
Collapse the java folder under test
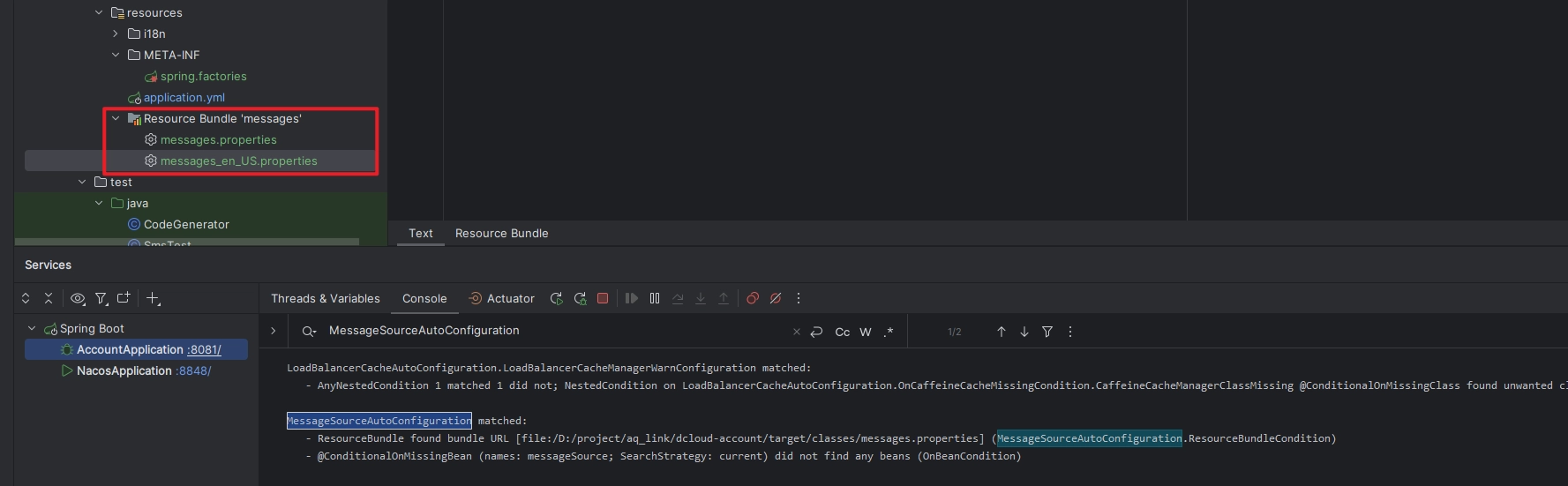(x=99, y=203)
